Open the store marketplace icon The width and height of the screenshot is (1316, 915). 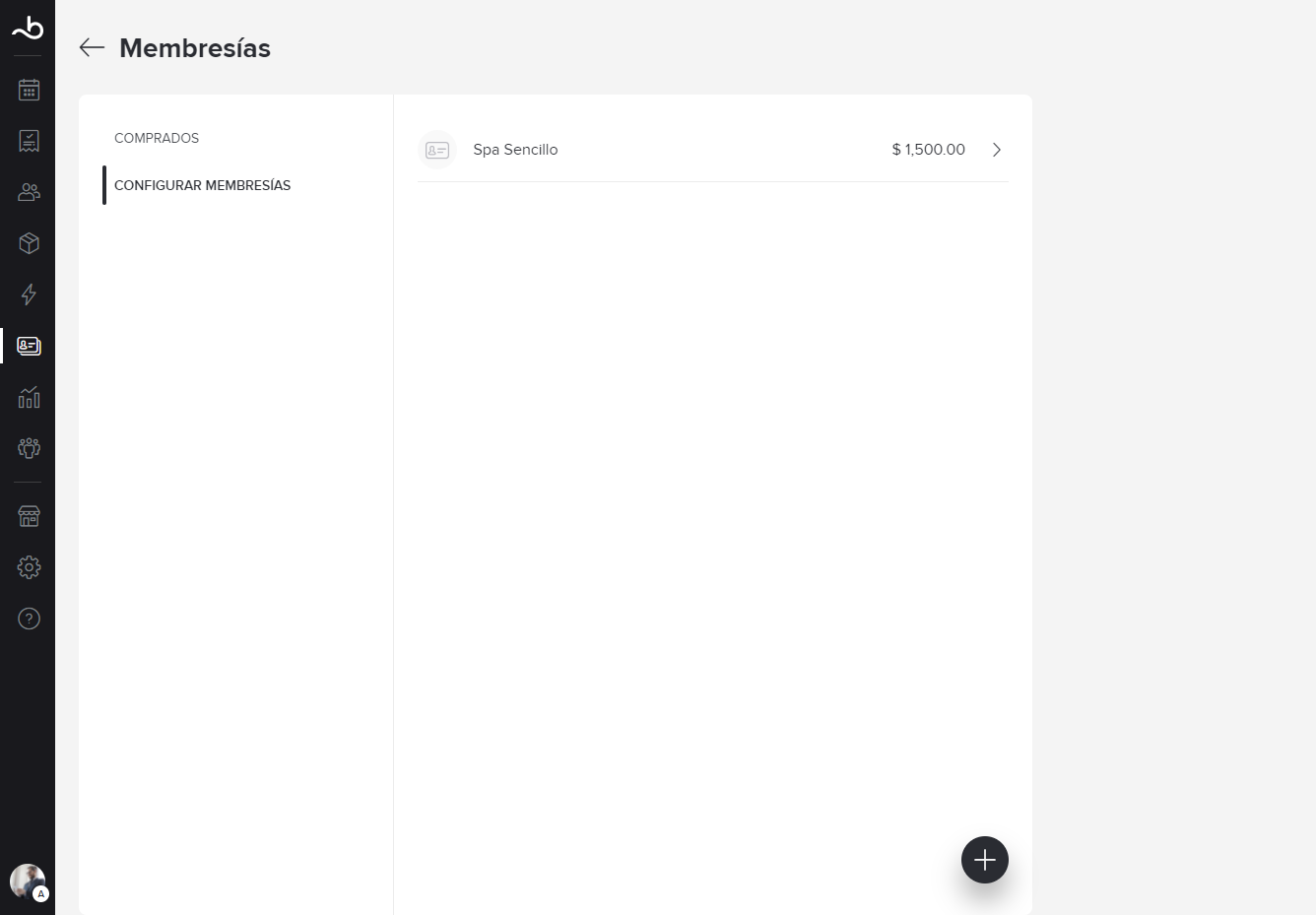click(x=29, y=516)
